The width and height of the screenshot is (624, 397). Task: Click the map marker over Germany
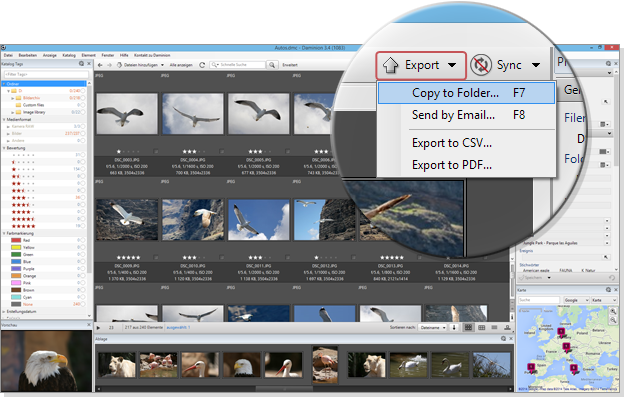pos(561,332)
